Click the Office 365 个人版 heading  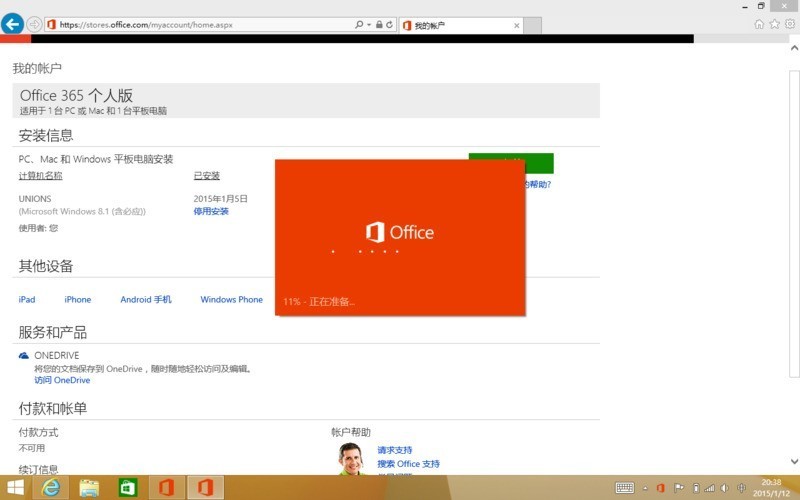[x=77, y=95]
